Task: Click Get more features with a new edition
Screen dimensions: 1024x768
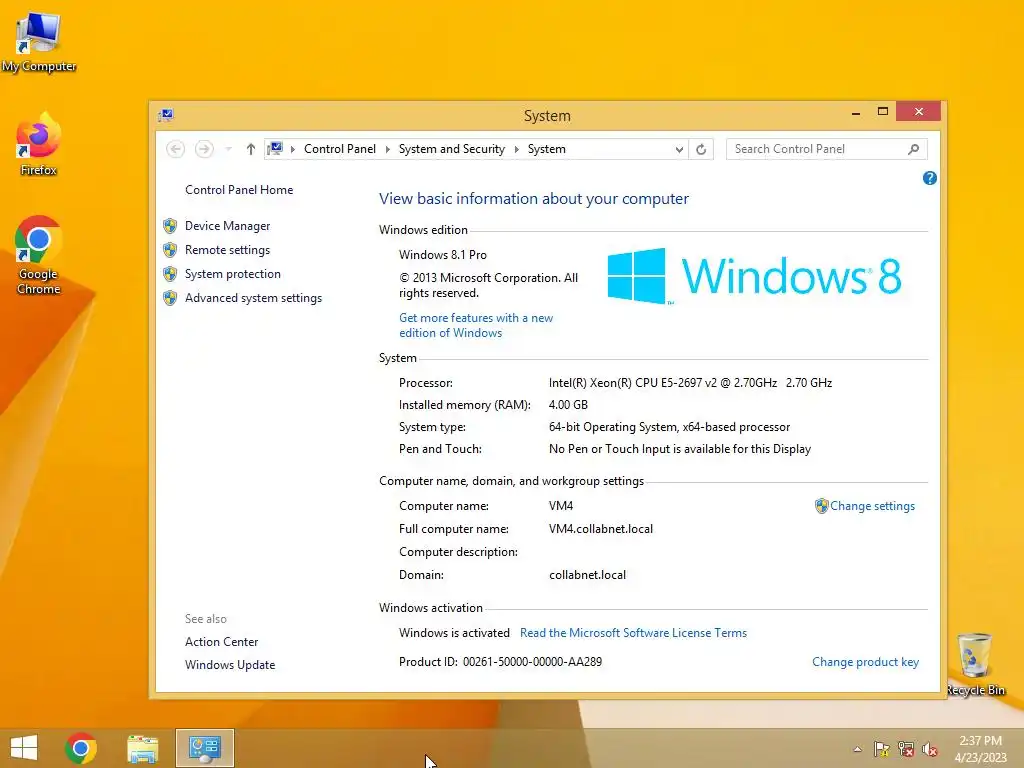Action: pos(476,325)
